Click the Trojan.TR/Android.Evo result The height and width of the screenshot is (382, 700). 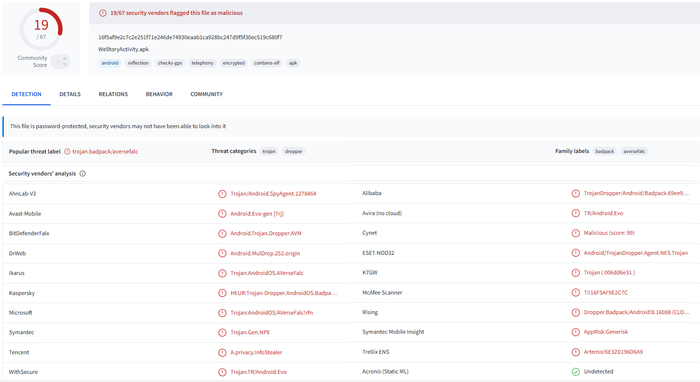pyautogui.click(x=258, y=372)
